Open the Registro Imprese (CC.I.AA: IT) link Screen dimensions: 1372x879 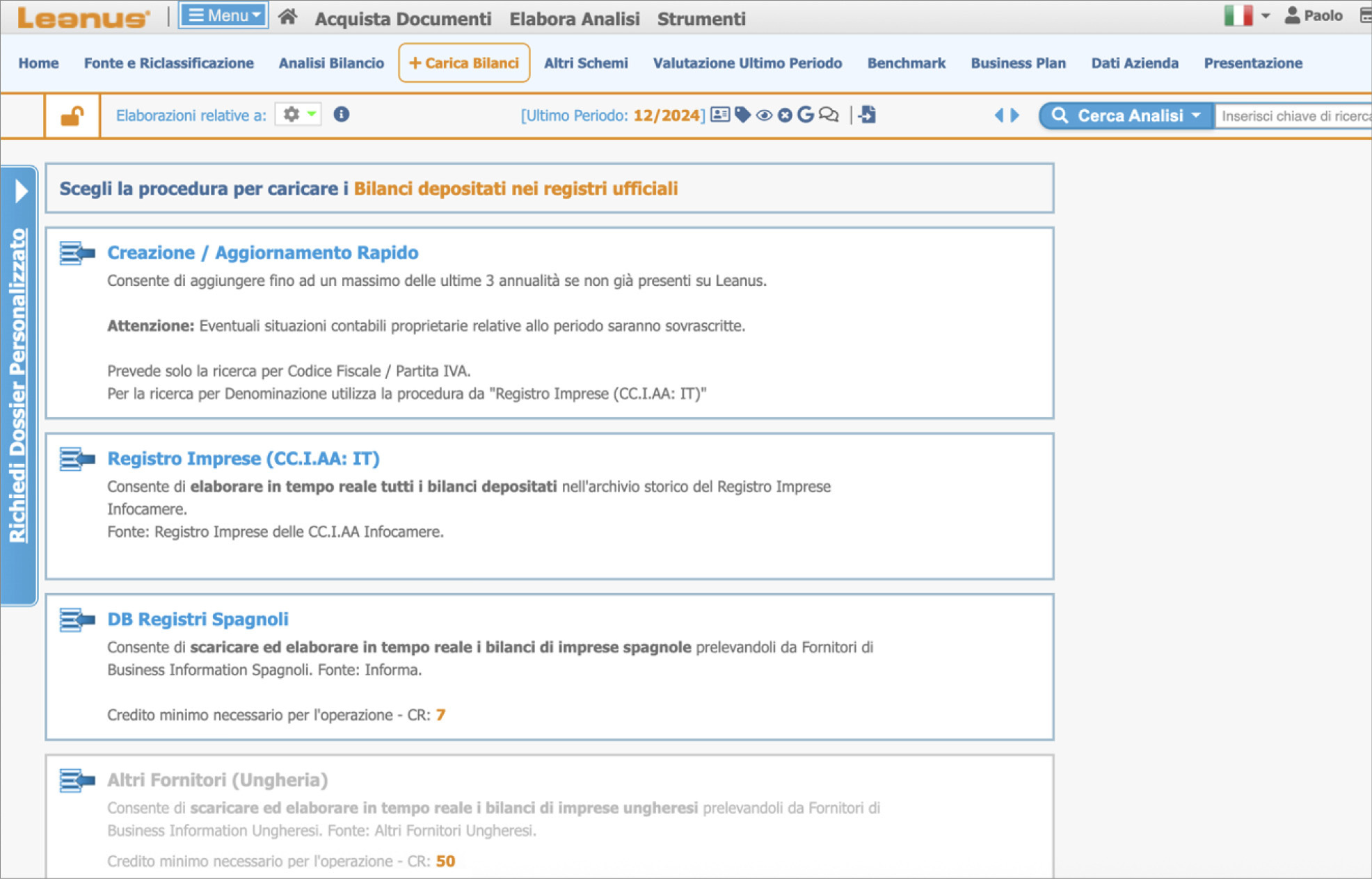coord(243,458)
